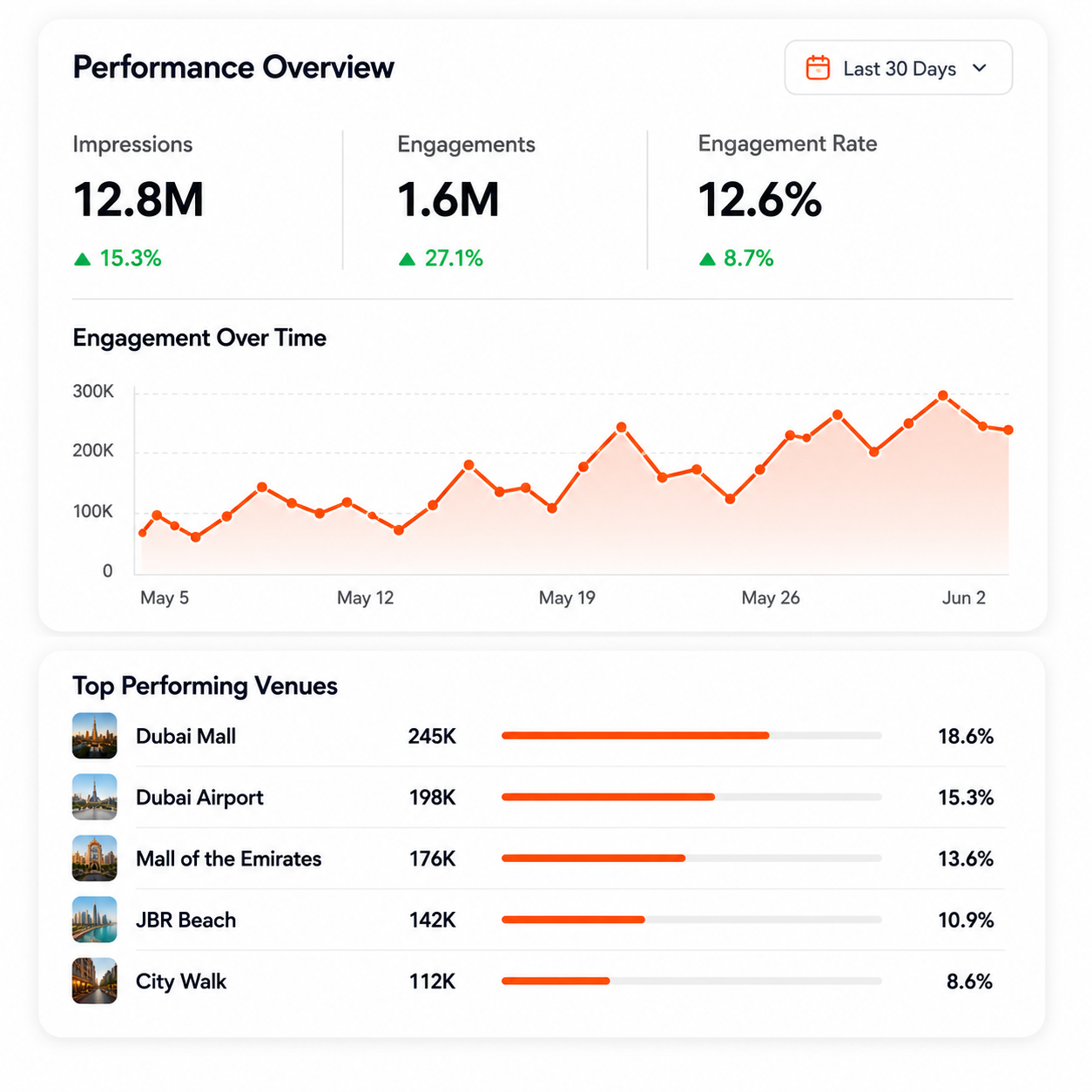This screenshot has height=1092, width=1092.
Task: Click the Top Performing Venues heading
Action: pyautogui.click(x=205, y=686)
